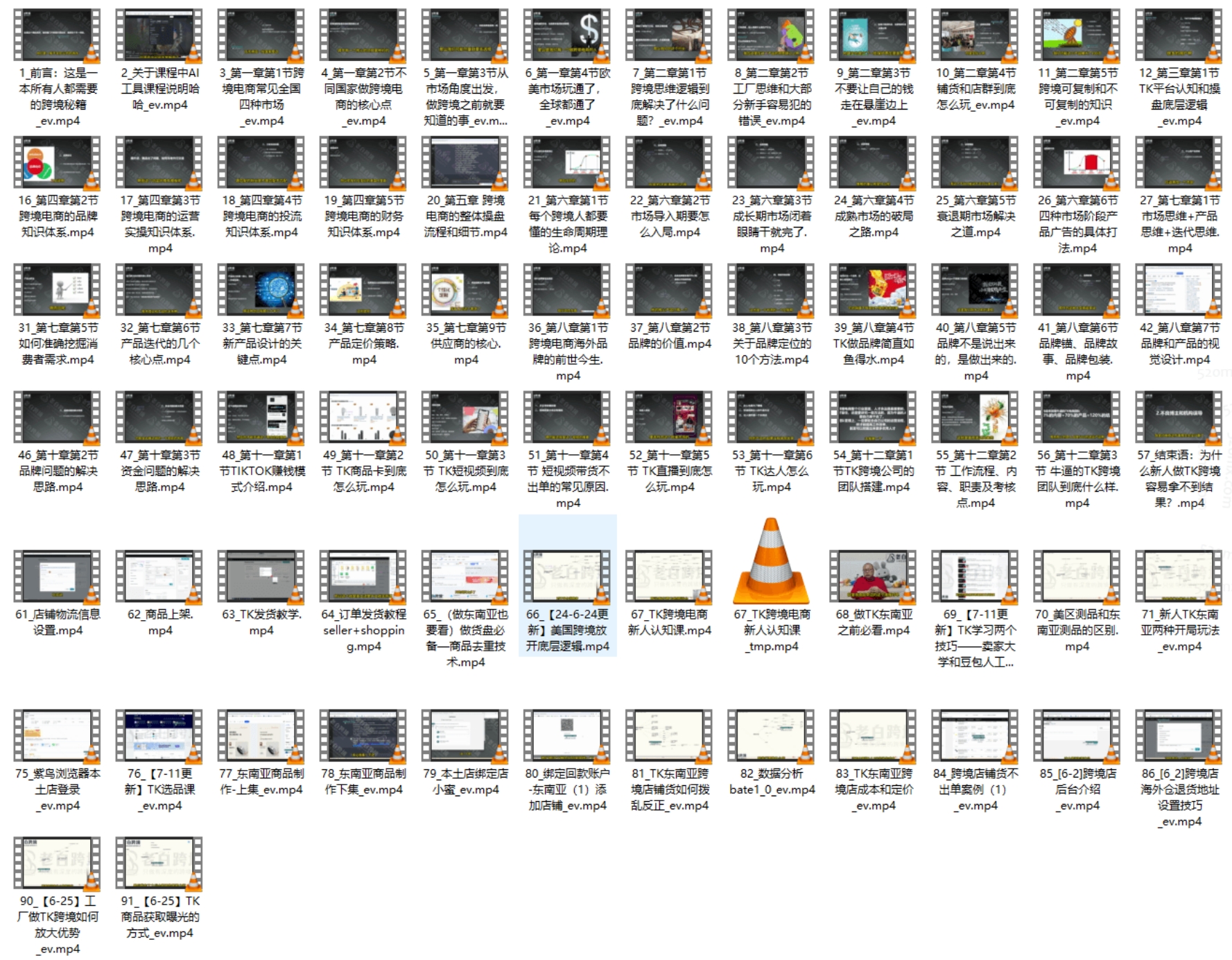Select the 90_【6-25】工厂做TK跨境 video icon

tap(58, 863)
